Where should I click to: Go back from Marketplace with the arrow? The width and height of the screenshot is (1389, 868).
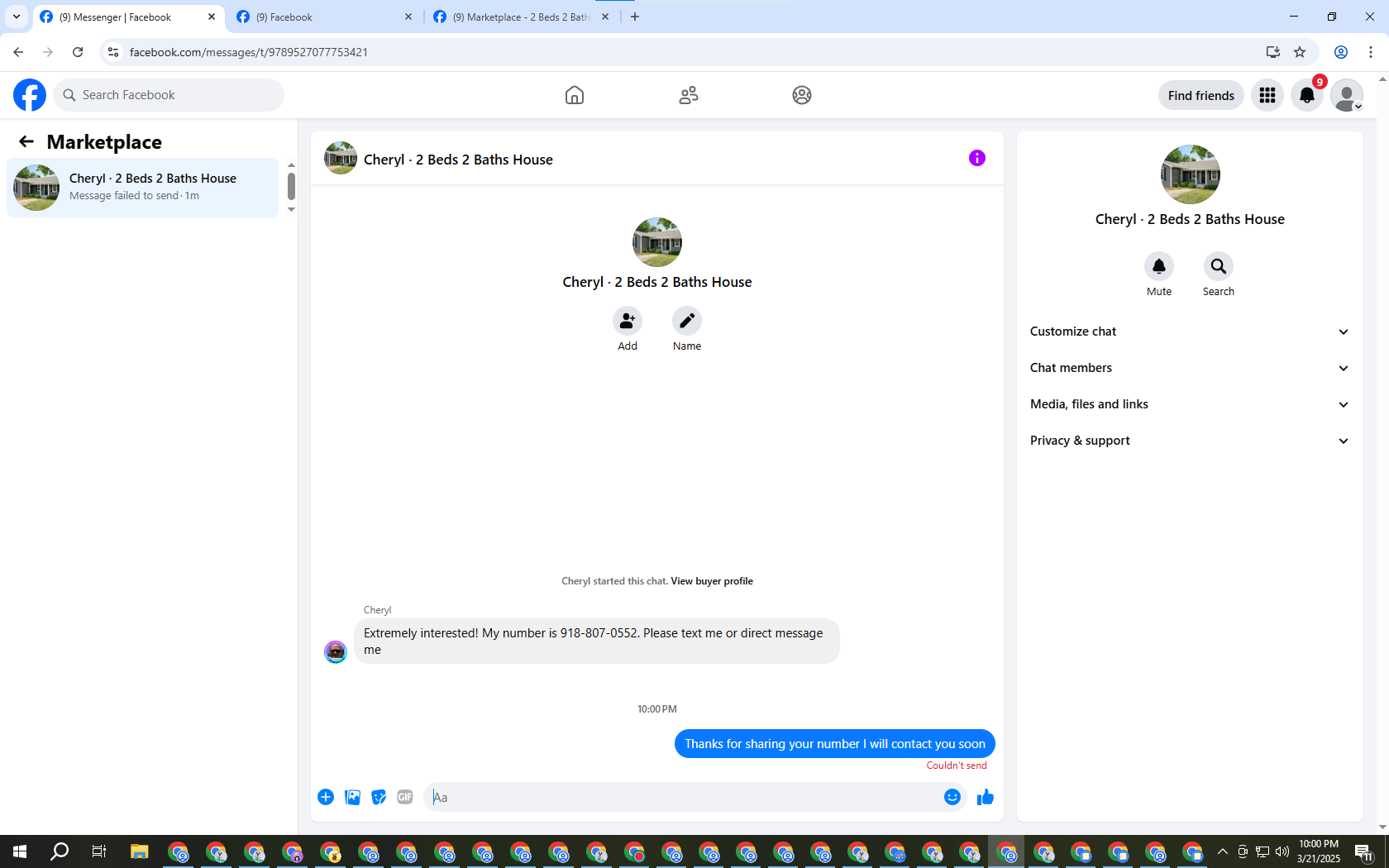[x=26, y=141]
